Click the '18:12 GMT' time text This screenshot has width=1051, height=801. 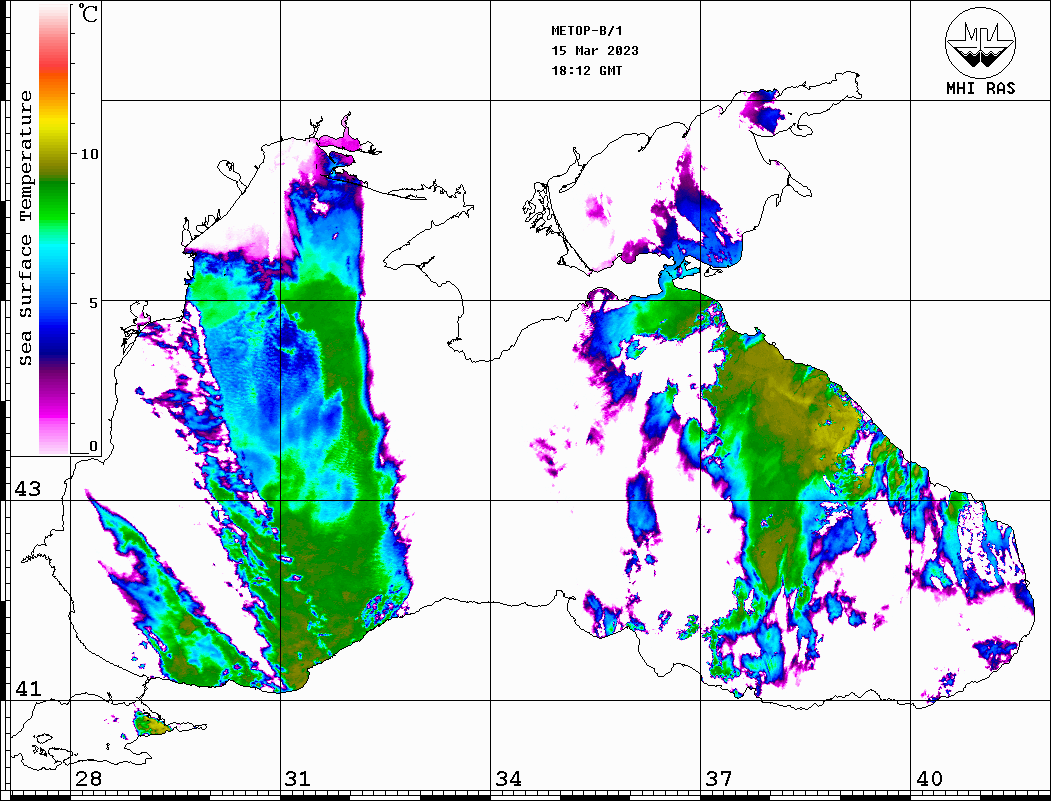tap(587, 70)
